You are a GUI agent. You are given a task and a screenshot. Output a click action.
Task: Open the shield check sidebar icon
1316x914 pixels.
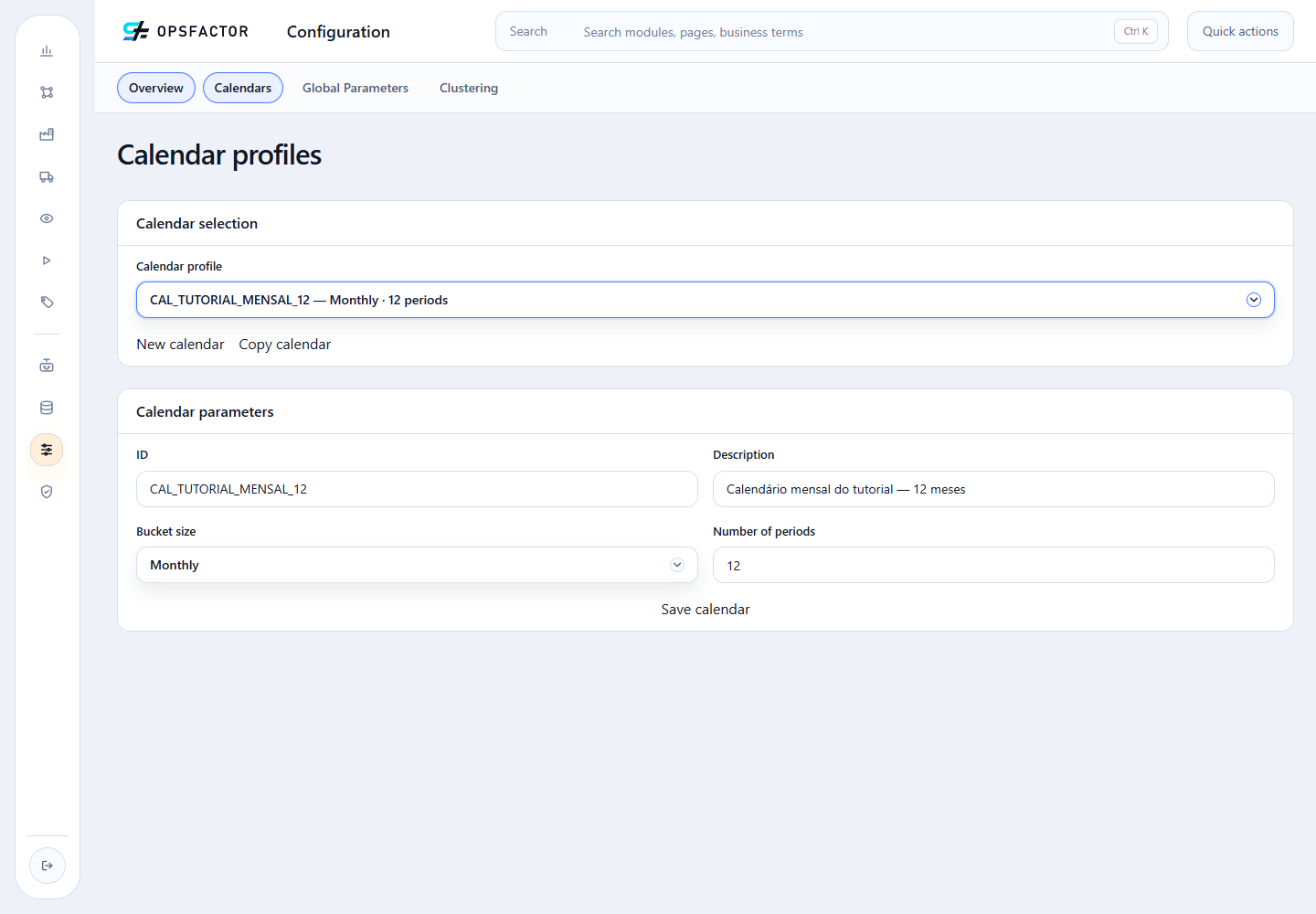[x=47, y=492]
